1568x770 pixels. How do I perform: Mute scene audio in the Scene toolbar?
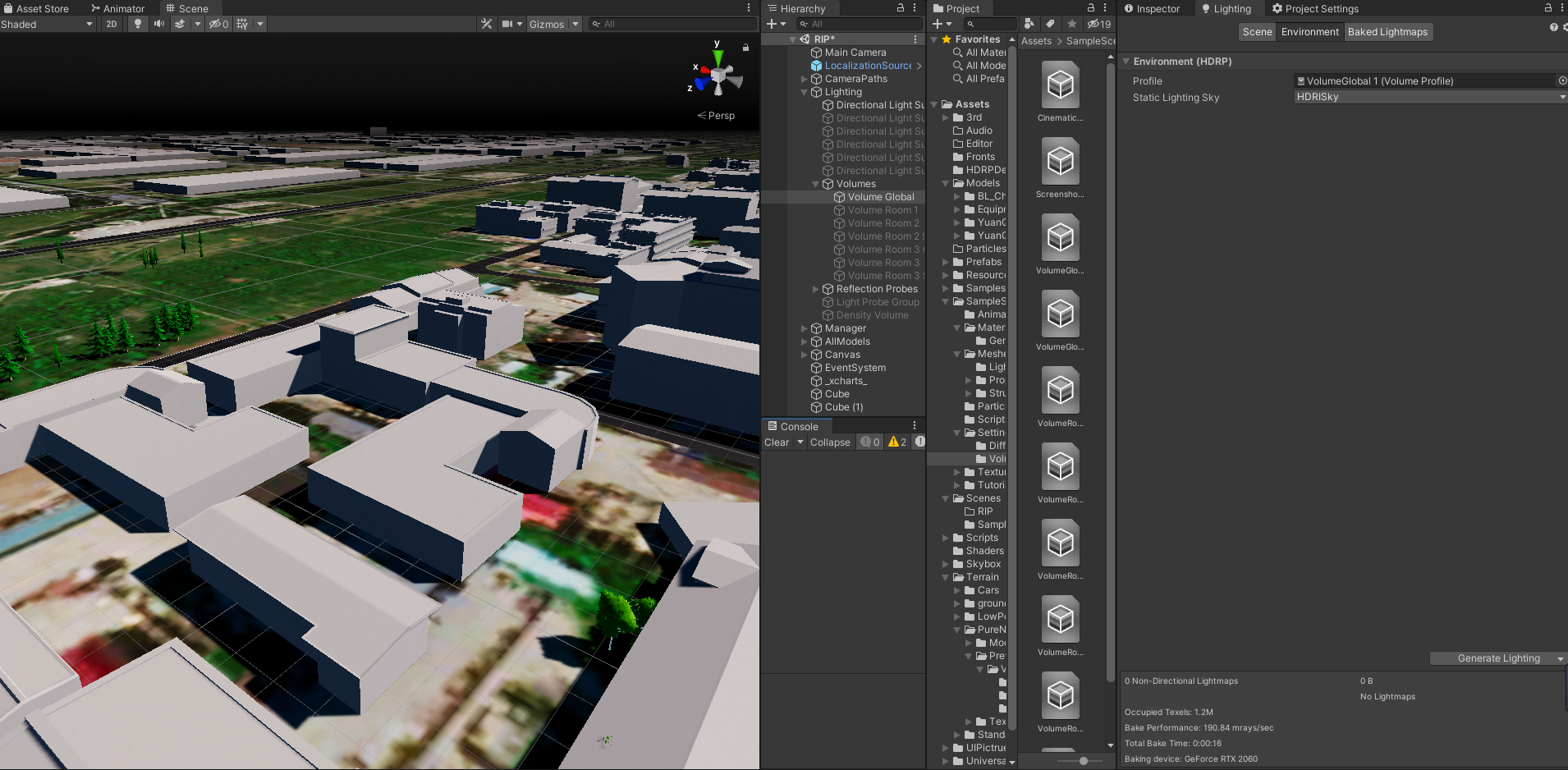click(157, 24)
